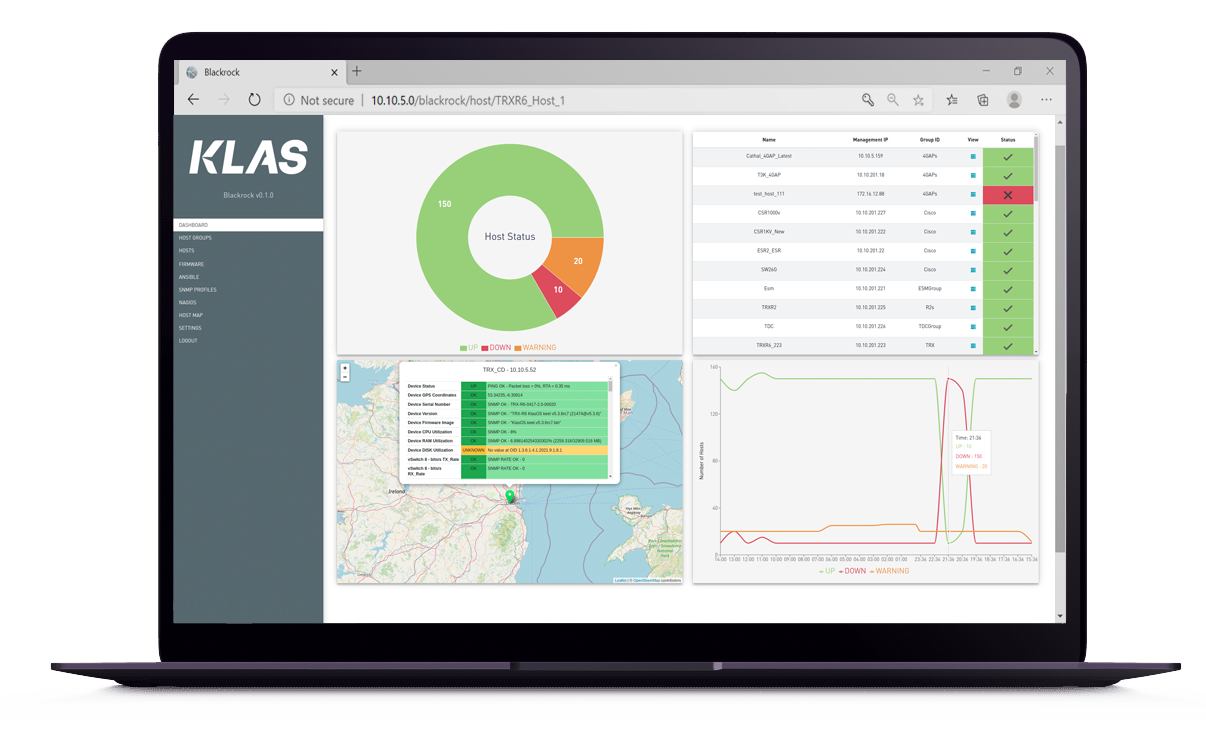Click the map popup scrollbar down arrow
The width and height of the screenshot is (1206, 749).
point(611,478)
